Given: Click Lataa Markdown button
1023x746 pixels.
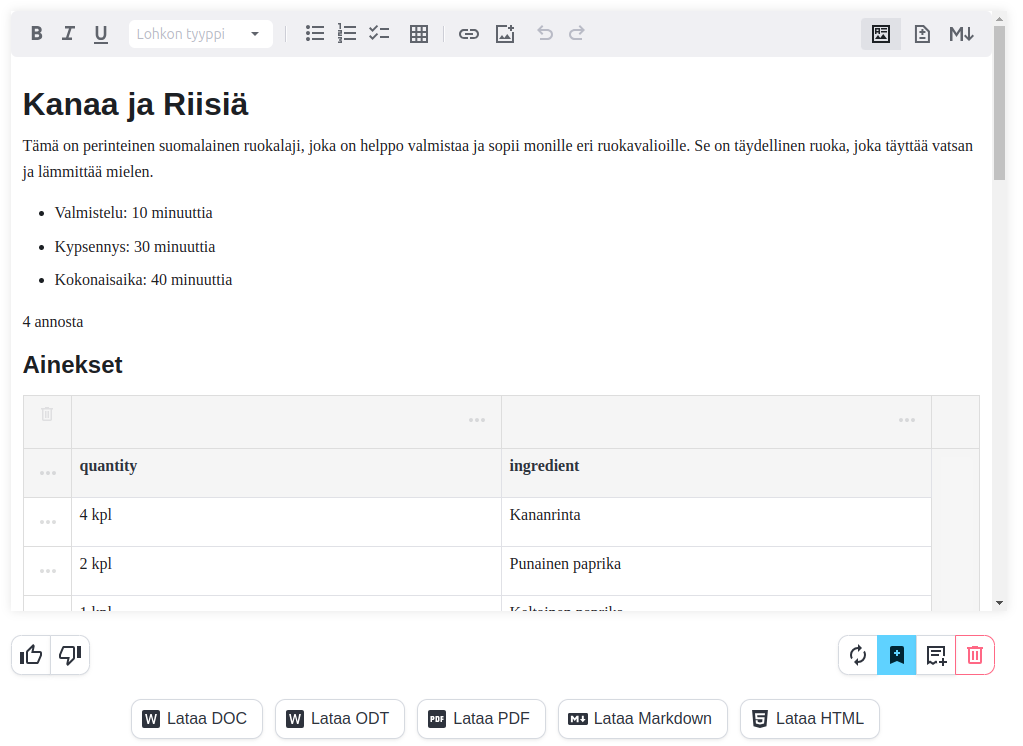Looking at the screenshot, I should 642,718.
